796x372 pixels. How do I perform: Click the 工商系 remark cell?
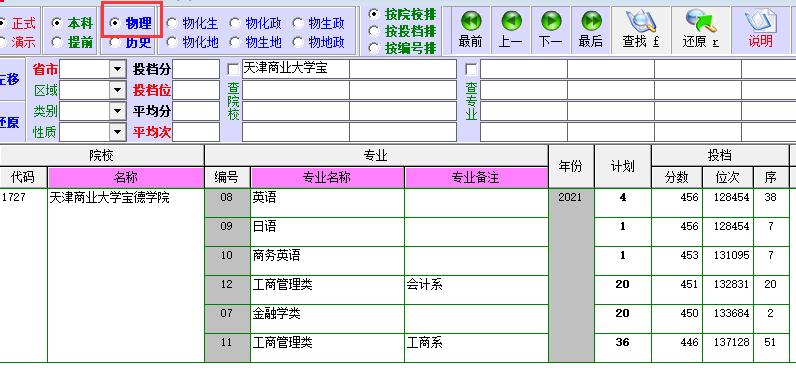[476, 348]
